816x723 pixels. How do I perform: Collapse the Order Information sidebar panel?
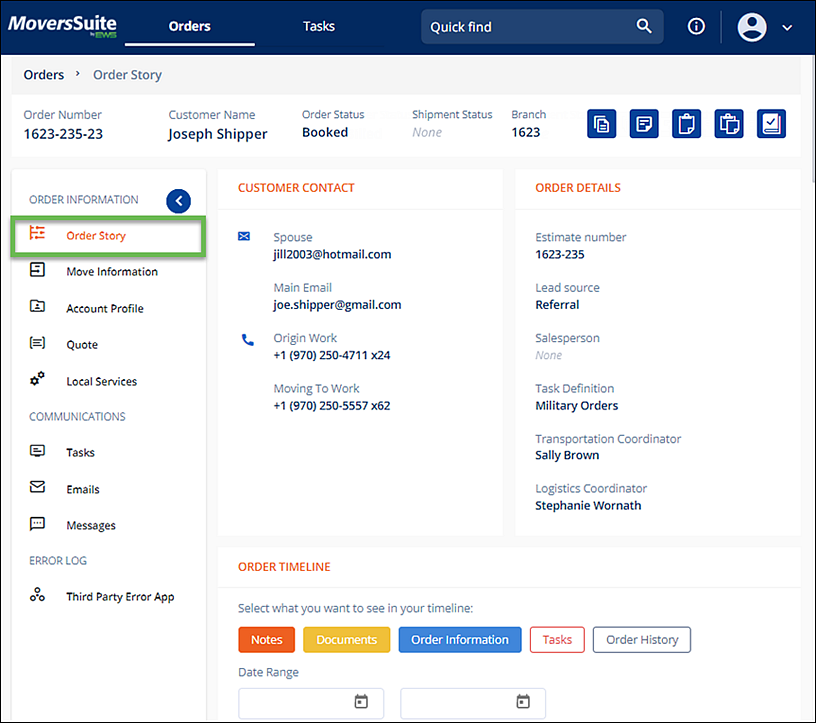point(178,201)
